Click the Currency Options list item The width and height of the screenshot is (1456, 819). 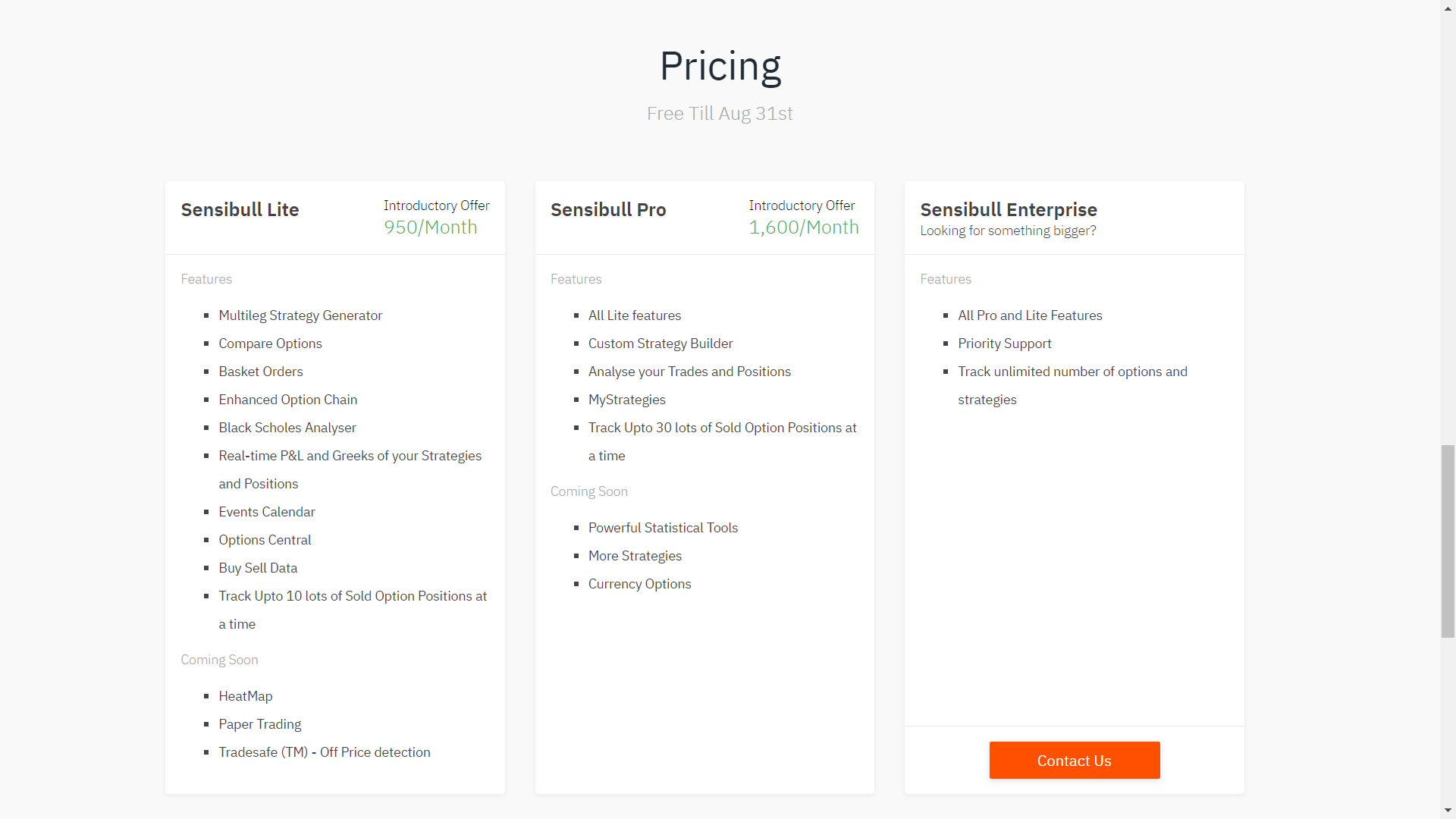(639, 584)
